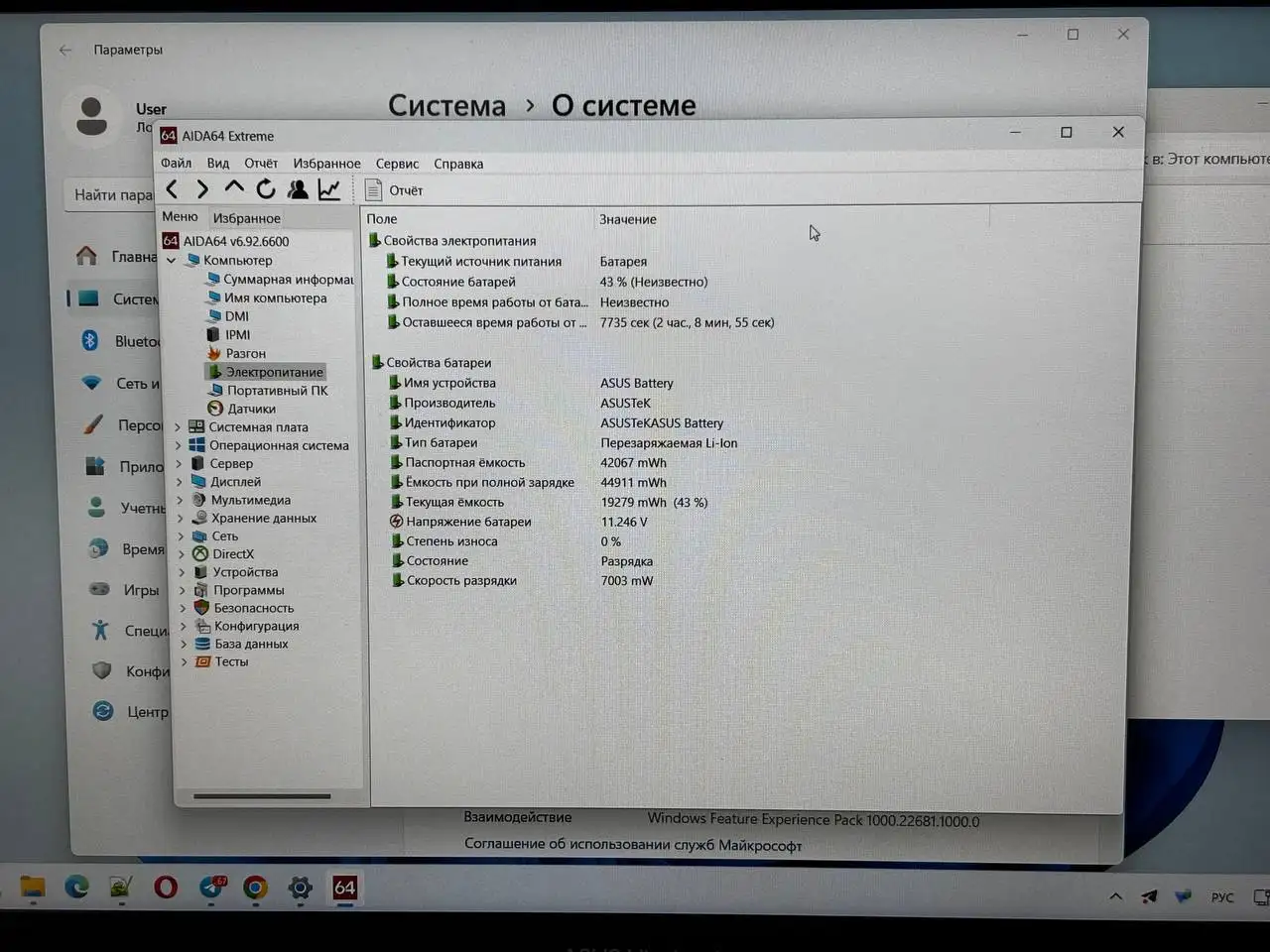
Task: Open File Explorer from the taskbar
Action: point(33,887)
